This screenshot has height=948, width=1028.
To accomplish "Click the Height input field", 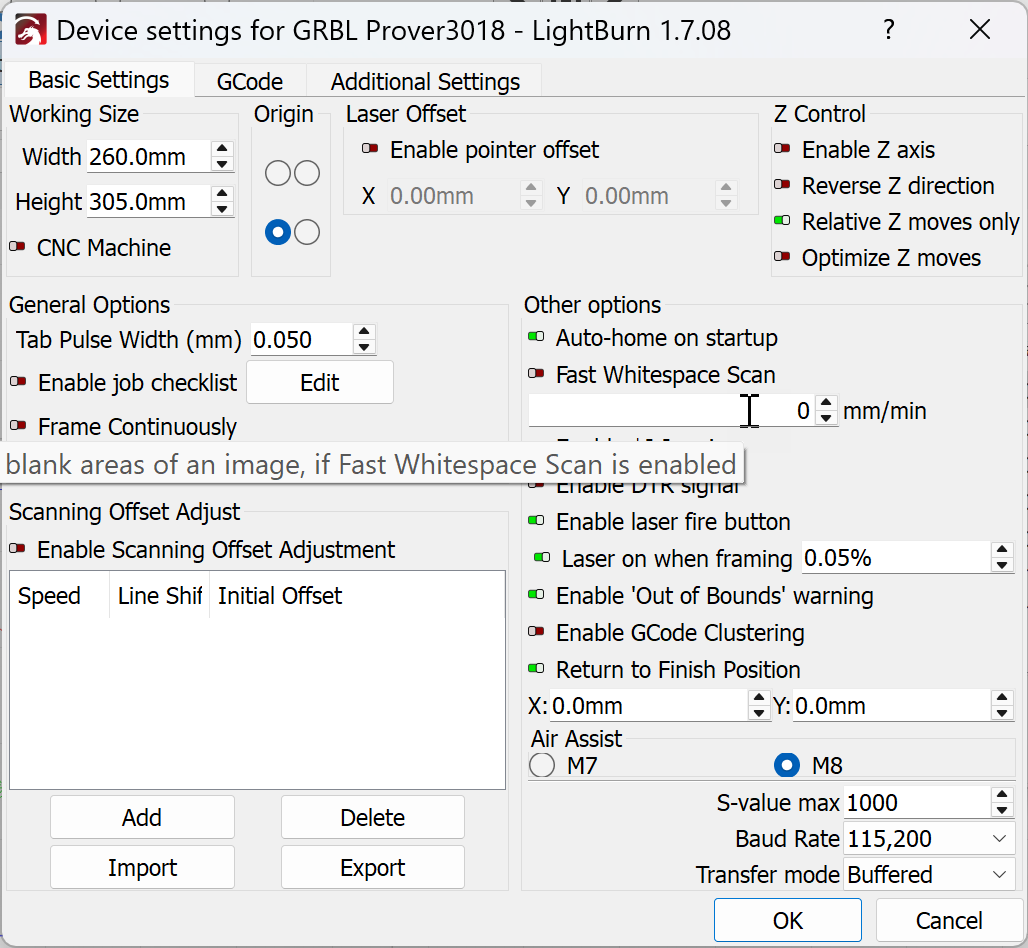I will coord(149,202).
